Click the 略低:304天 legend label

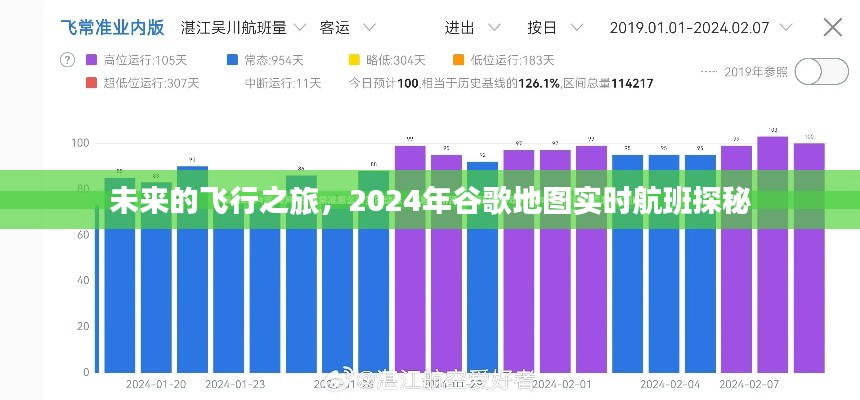[395, 60]
